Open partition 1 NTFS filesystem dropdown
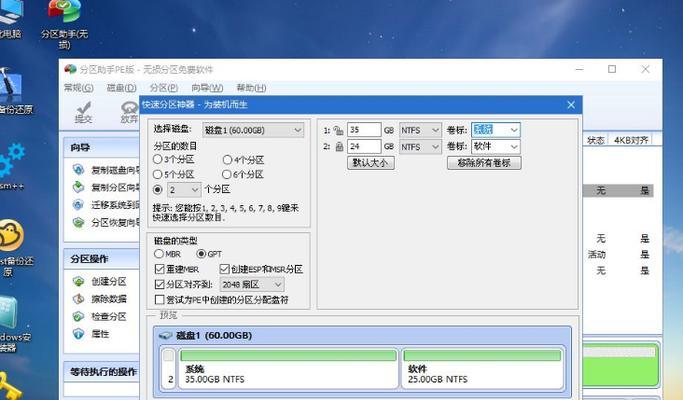This screenshot has width=683, height=400. click(420, 130)
